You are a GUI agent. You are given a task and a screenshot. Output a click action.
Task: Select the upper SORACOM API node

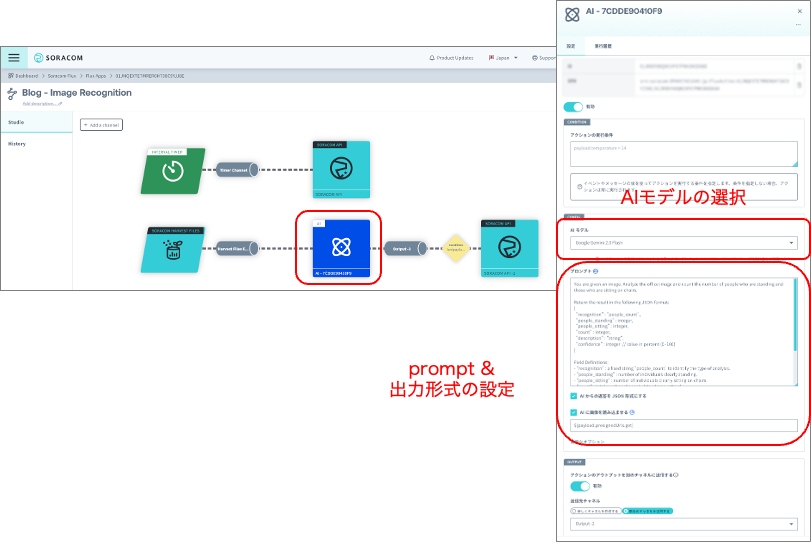coord(341,169)
